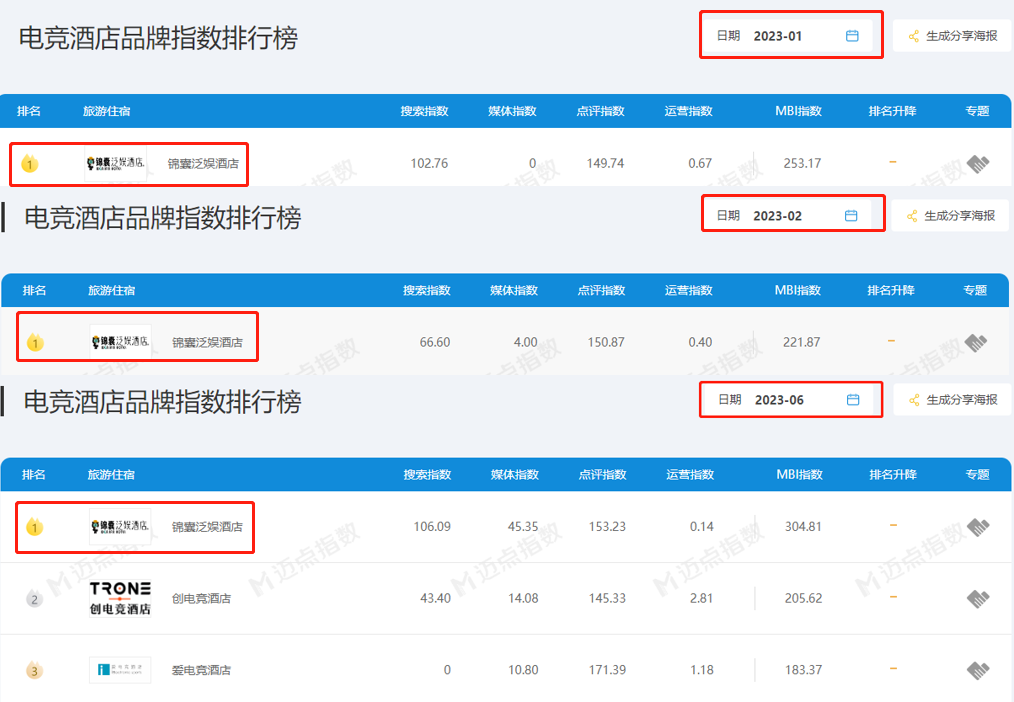This screenshot has width=1014, height=702.
Task: Open the 创电竞酒店 brand name link
Action: pyautogui.click(x=201, y=599)
